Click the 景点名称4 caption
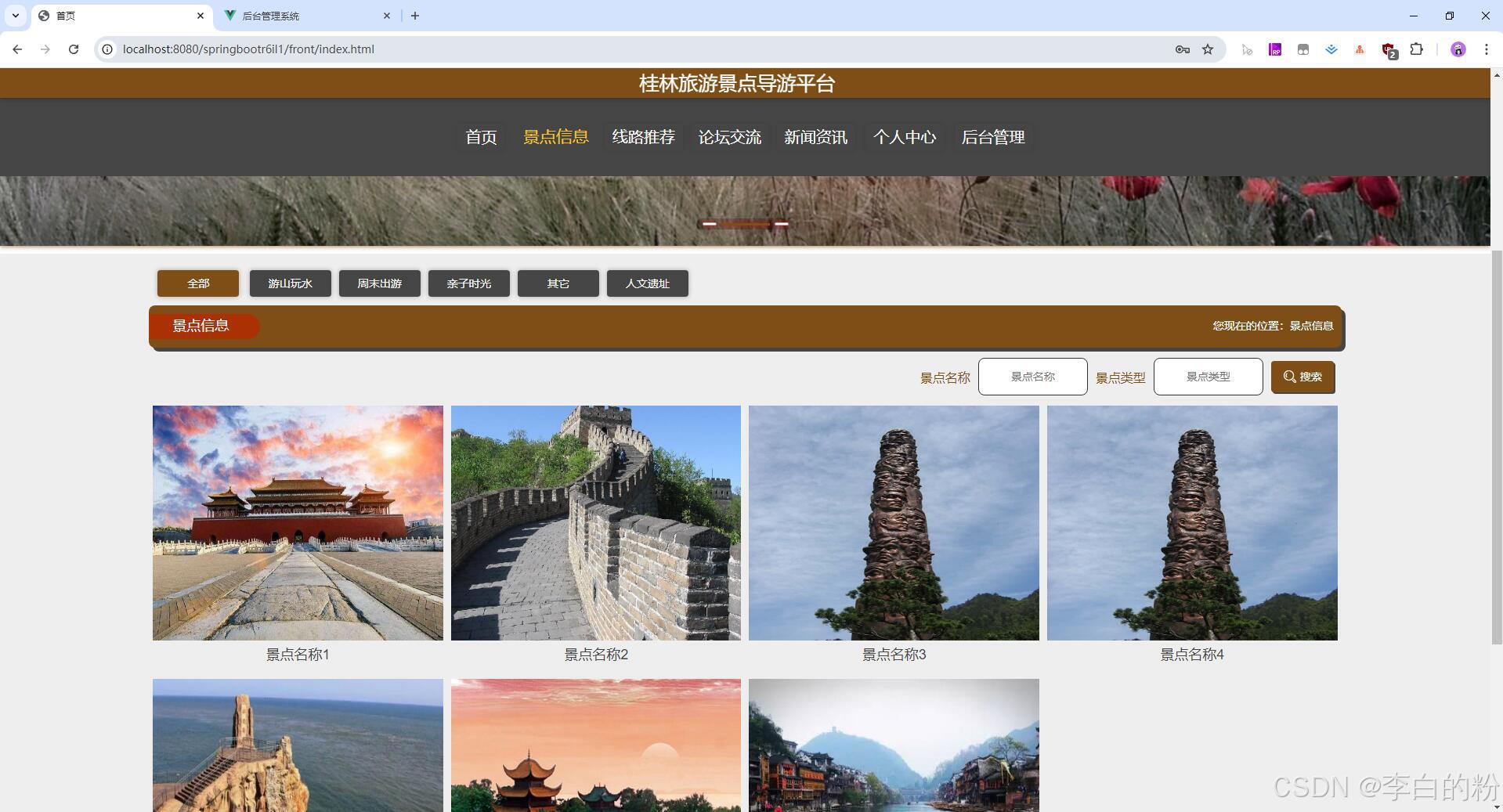 tap(1192, 655)
